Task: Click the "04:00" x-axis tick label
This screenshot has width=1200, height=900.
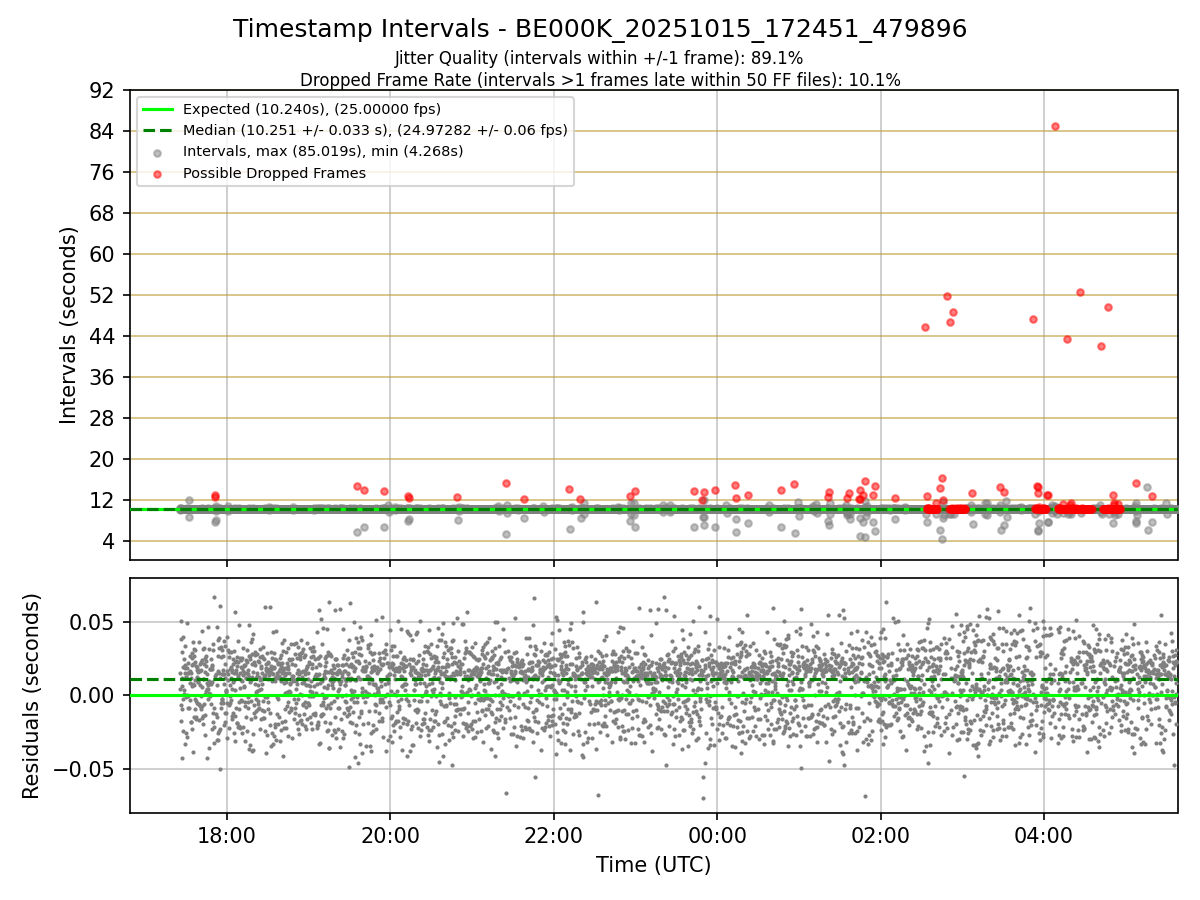Action: point(1044,834)
